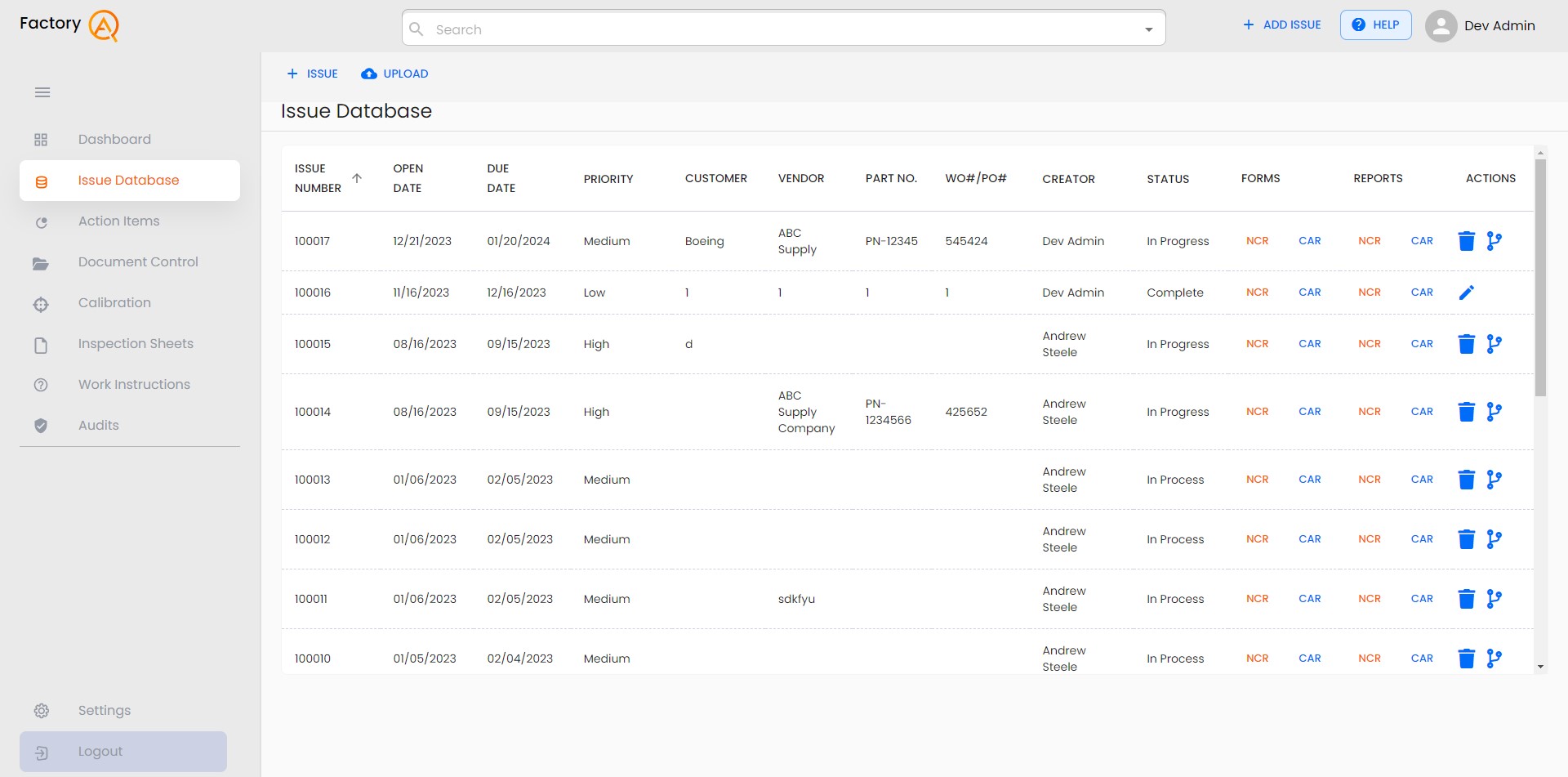Click the Calibration target icon
1568x777 pixels.
41,303
